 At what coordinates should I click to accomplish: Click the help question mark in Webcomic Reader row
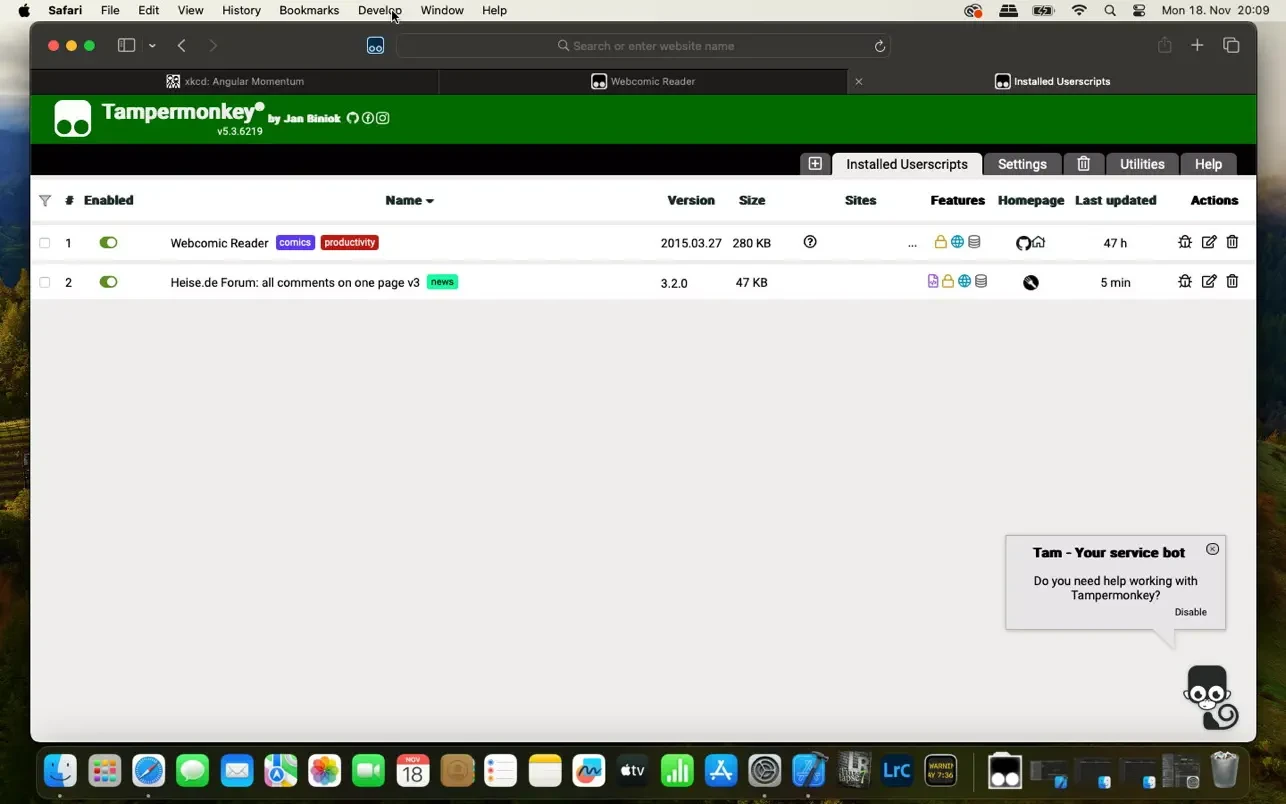point(810,242)
